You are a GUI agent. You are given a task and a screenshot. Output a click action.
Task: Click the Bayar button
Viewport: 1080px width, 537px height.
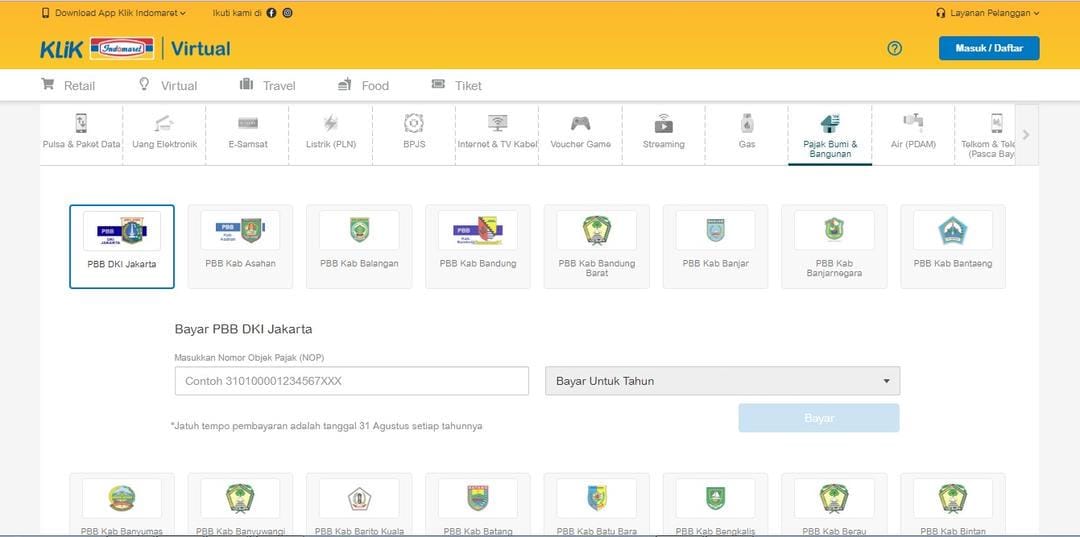tap(819, 418)
